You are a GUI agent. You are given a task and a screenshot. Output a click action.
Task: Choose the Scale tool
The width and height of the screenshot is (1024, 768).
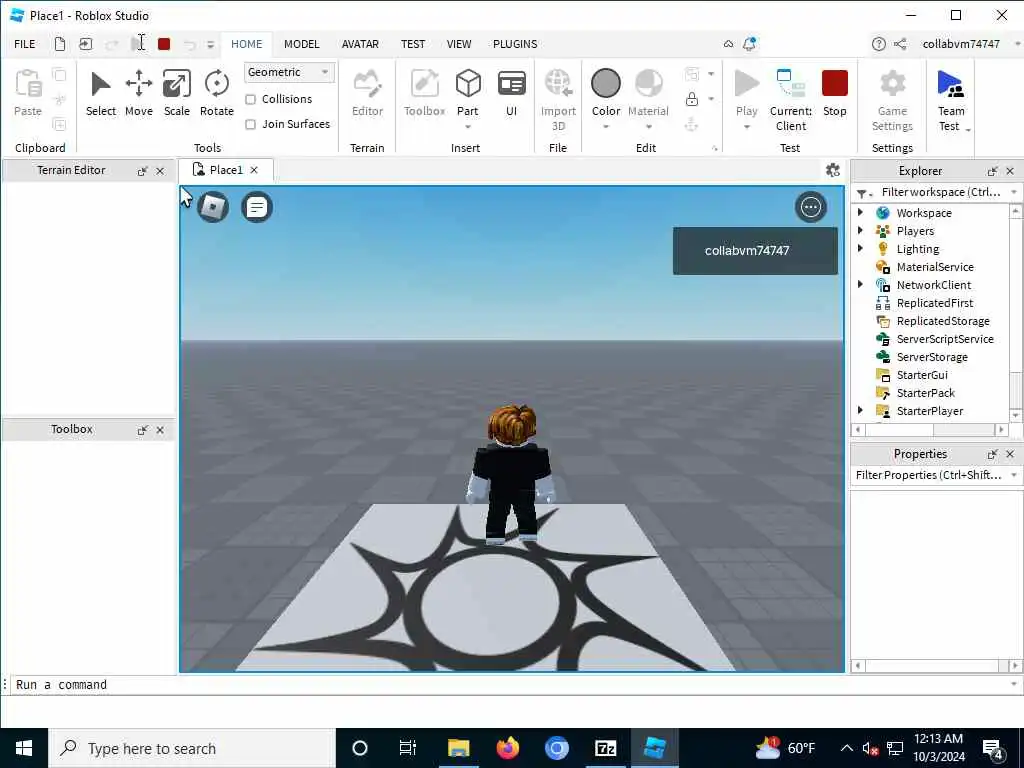tap(176, 93)
